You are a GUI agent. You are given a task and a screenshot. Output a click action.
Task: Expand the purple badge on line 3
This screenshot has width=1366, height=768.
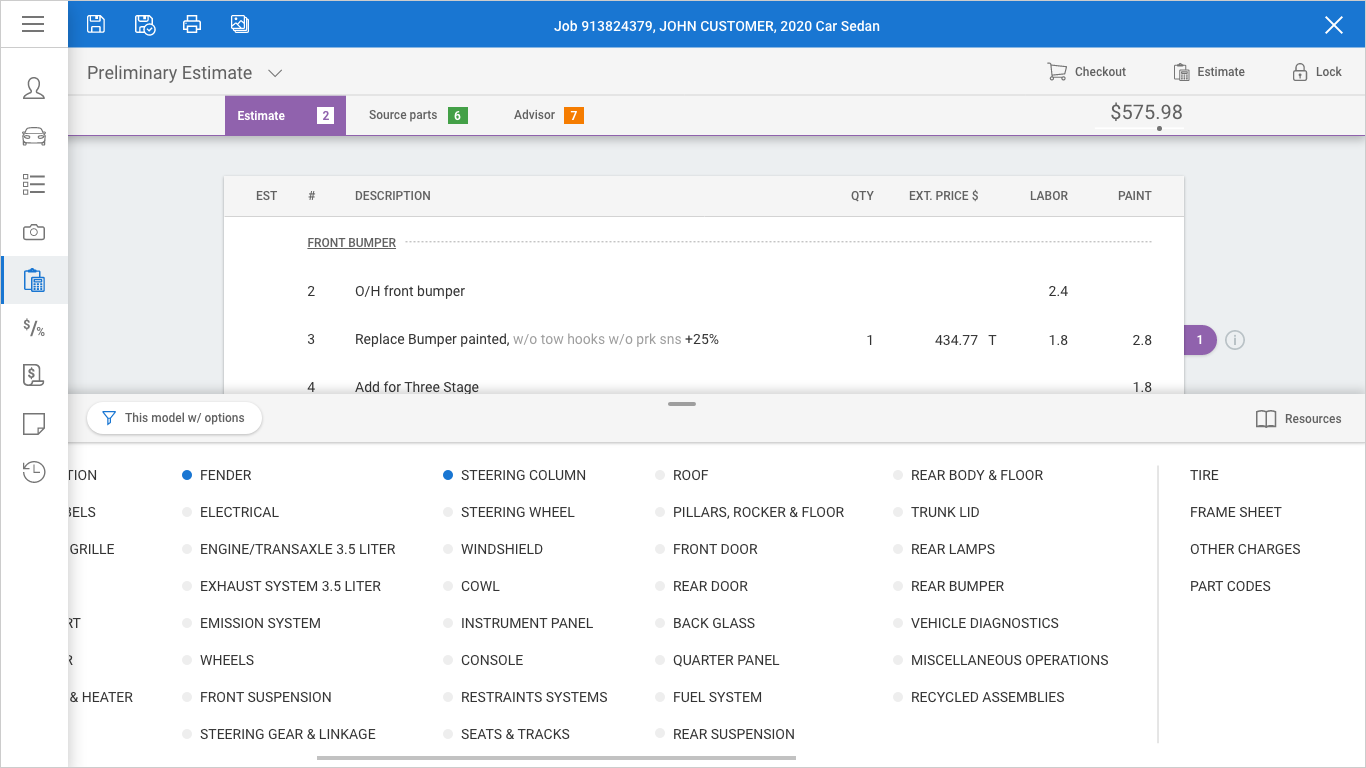tap(1200, 340)
